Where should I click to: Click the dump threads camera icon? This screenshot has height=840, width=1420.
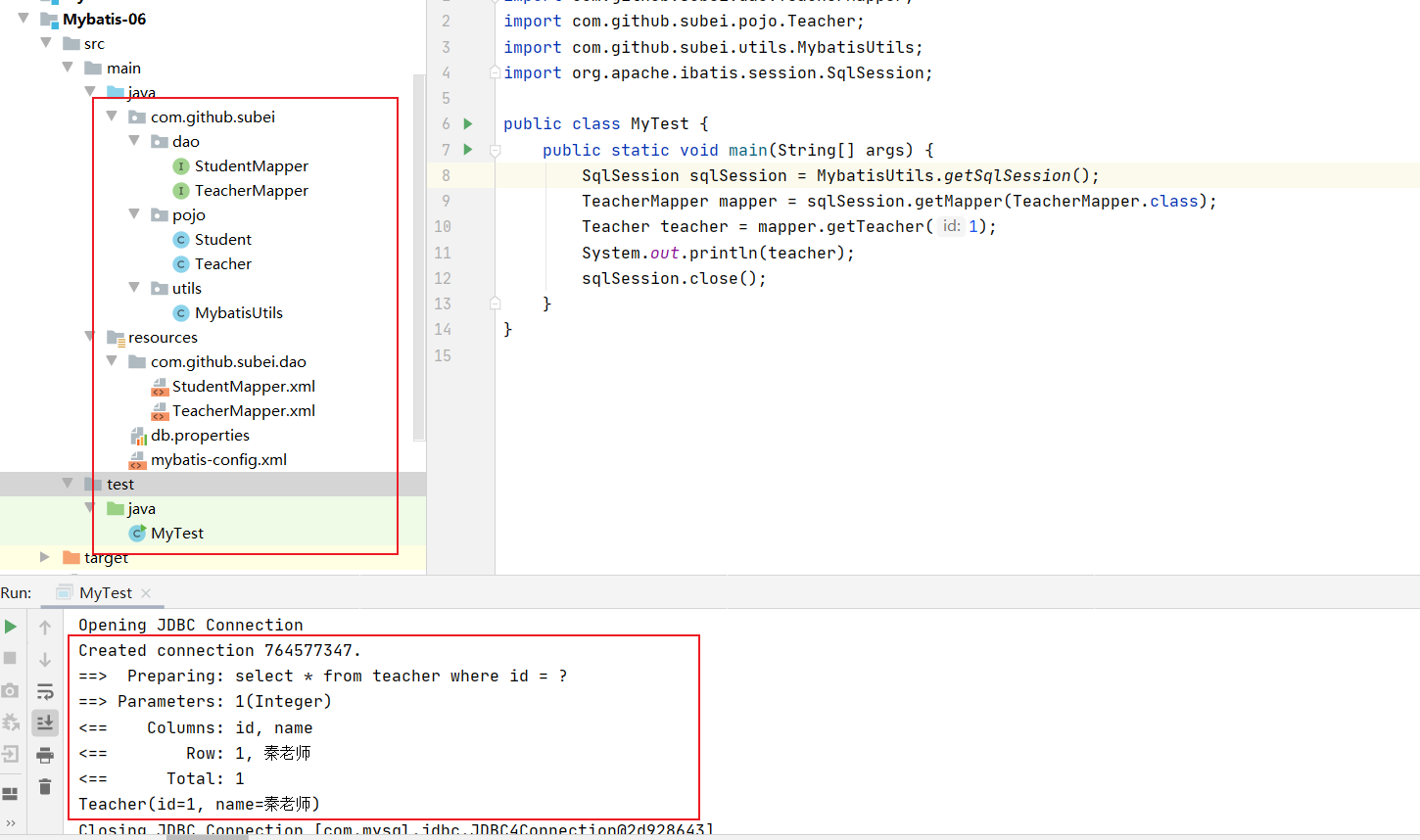coord(11,690)
